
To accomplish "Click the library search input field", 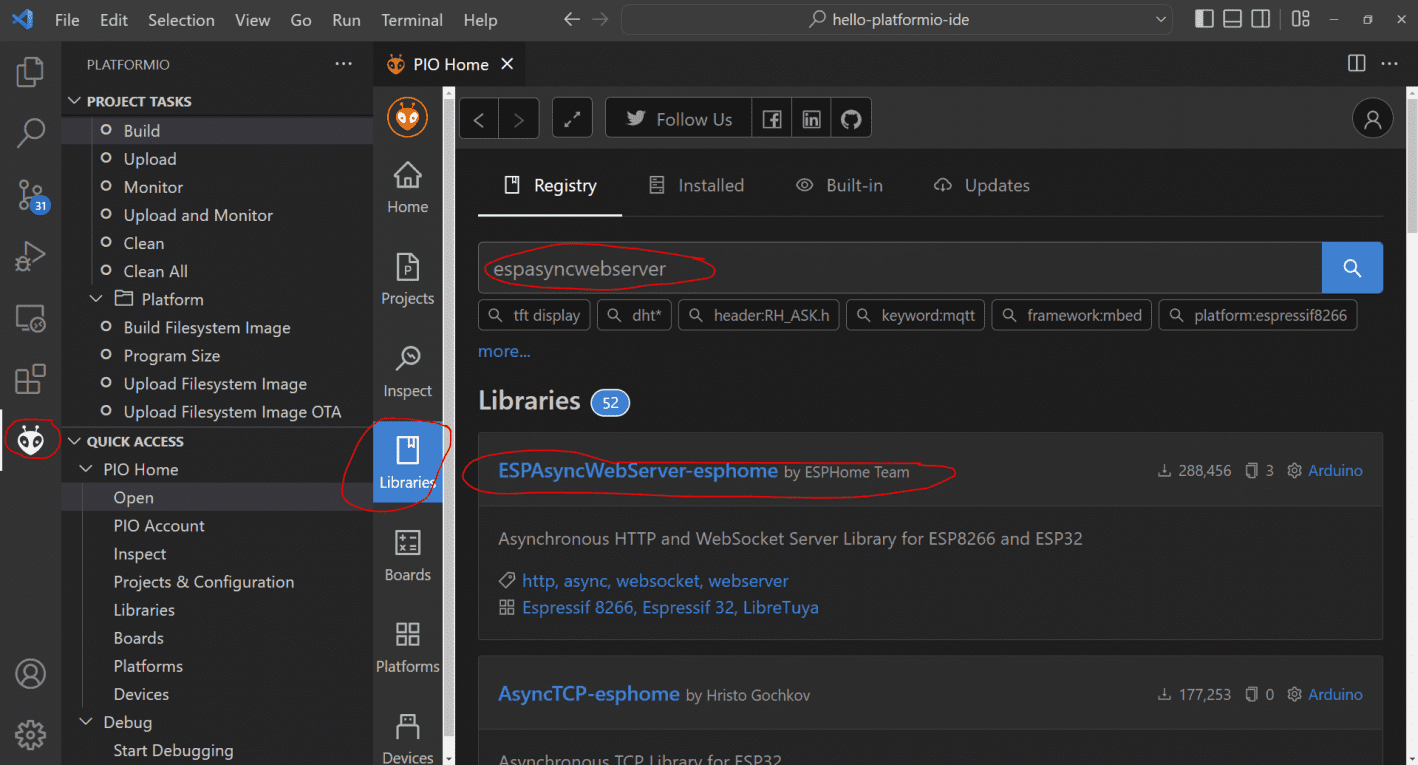I will click(900, 268).
